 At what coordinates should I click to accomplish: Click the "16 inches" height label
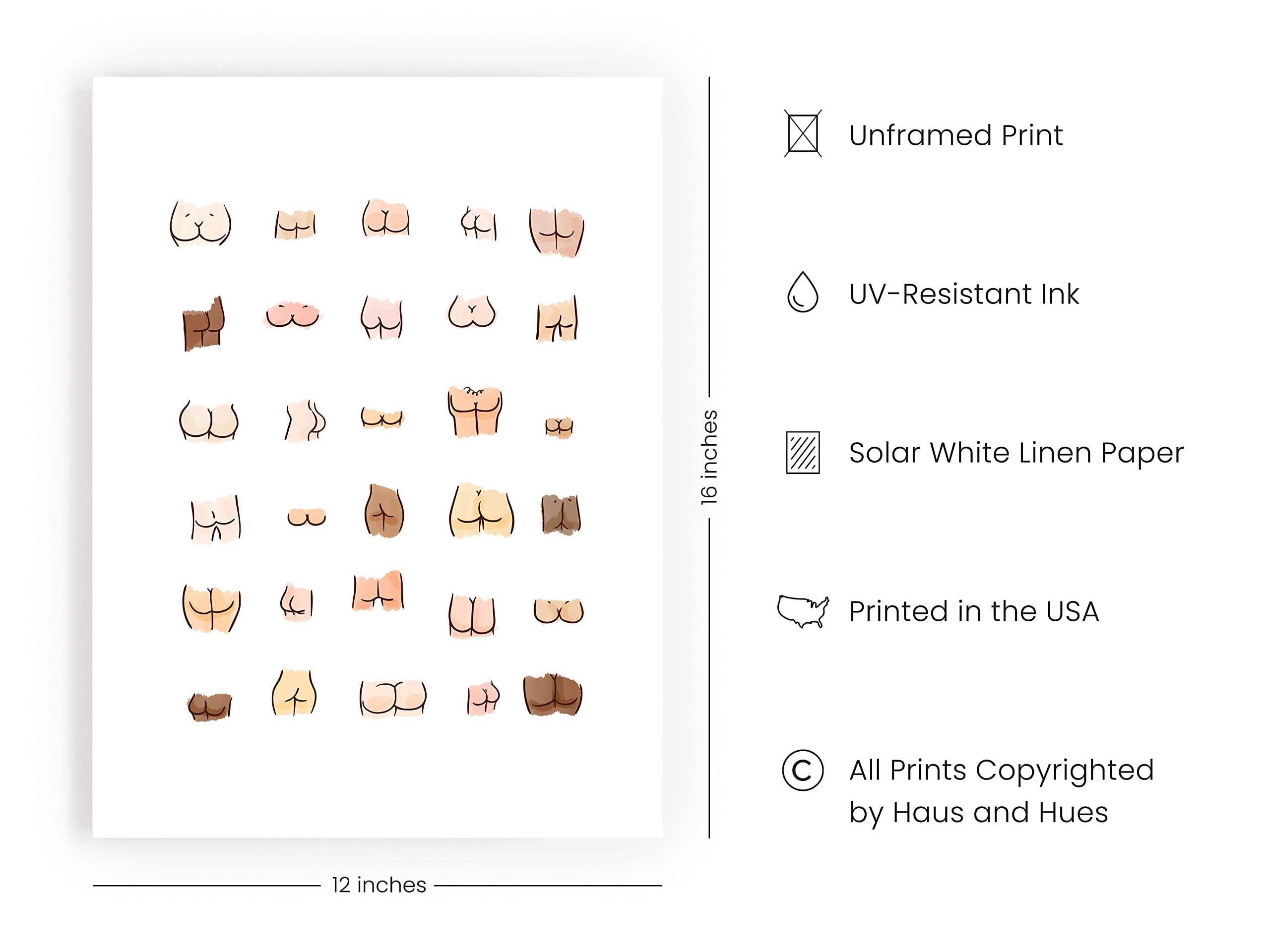click(709, 457)
